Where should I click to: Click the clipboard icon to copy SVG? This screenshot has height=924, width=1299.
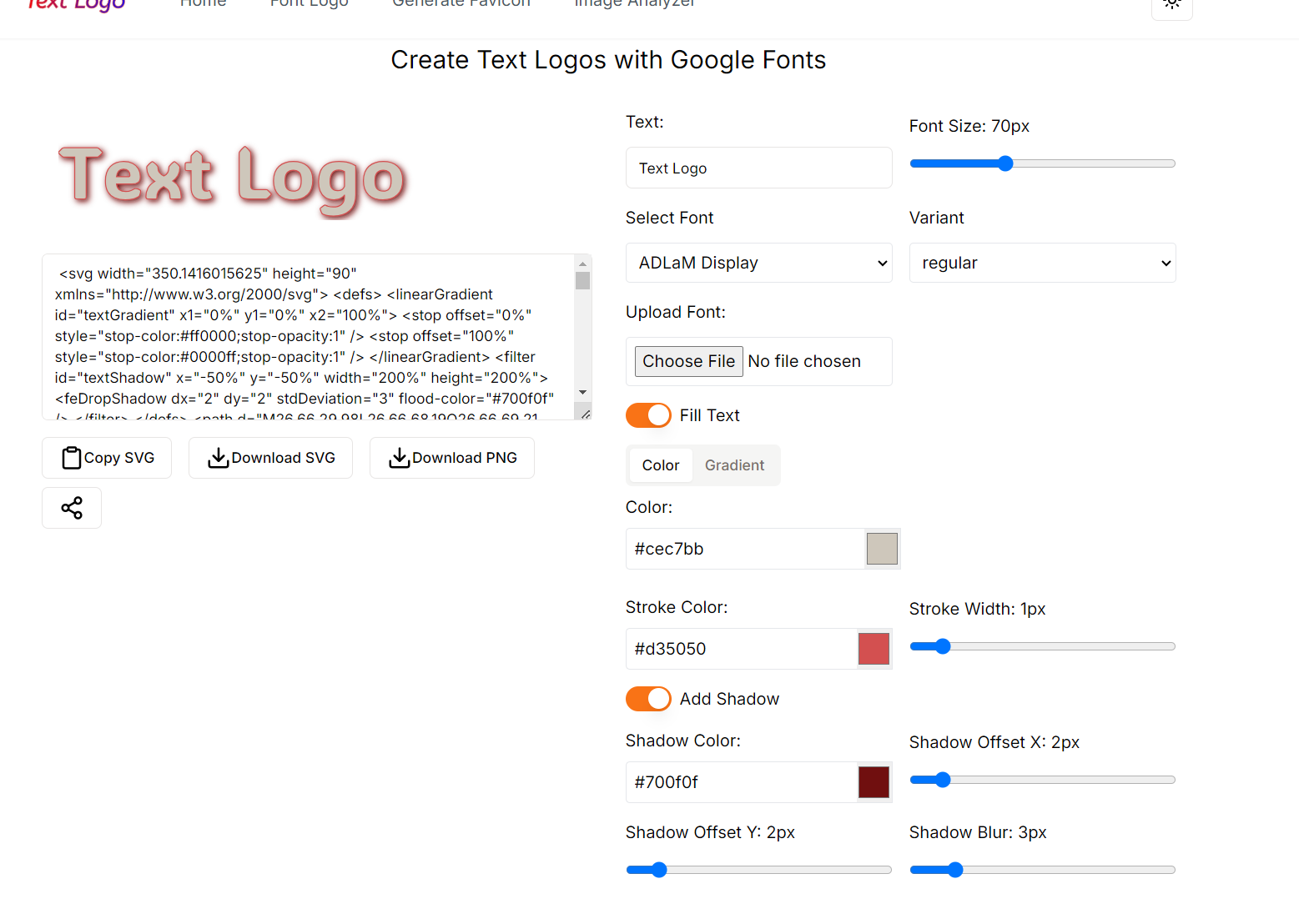71,457
